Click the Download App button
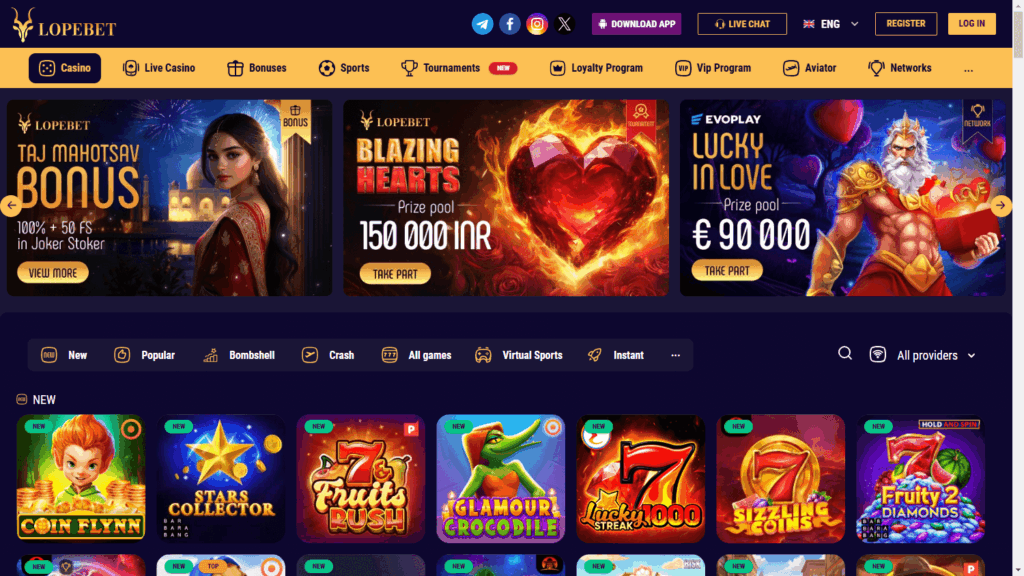Screen dimensions: 1024x576 coord(637,24)
